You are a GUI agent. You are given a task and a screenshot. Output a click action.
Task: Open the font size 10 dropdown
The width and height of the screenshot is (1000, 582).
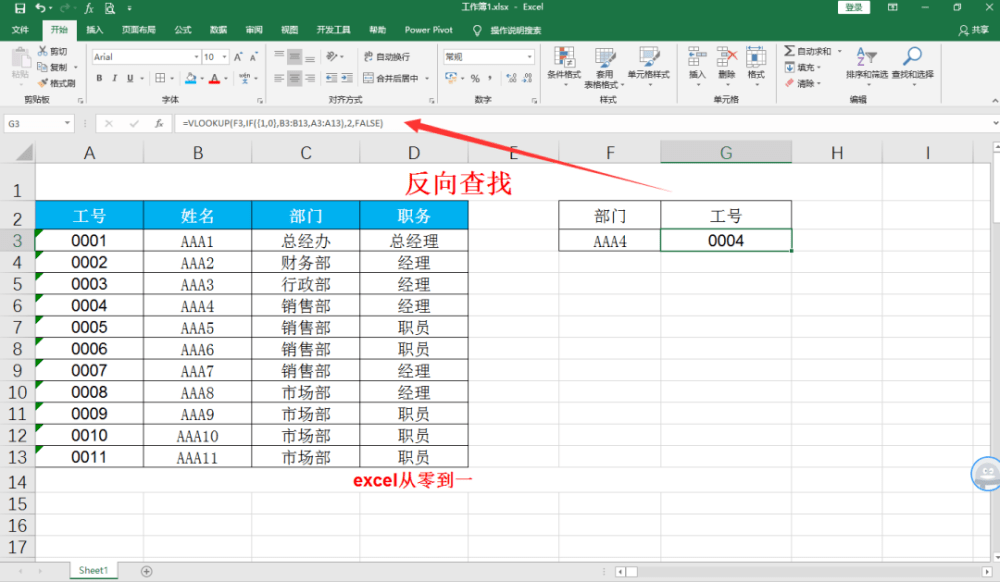click(x=224, y=57)
